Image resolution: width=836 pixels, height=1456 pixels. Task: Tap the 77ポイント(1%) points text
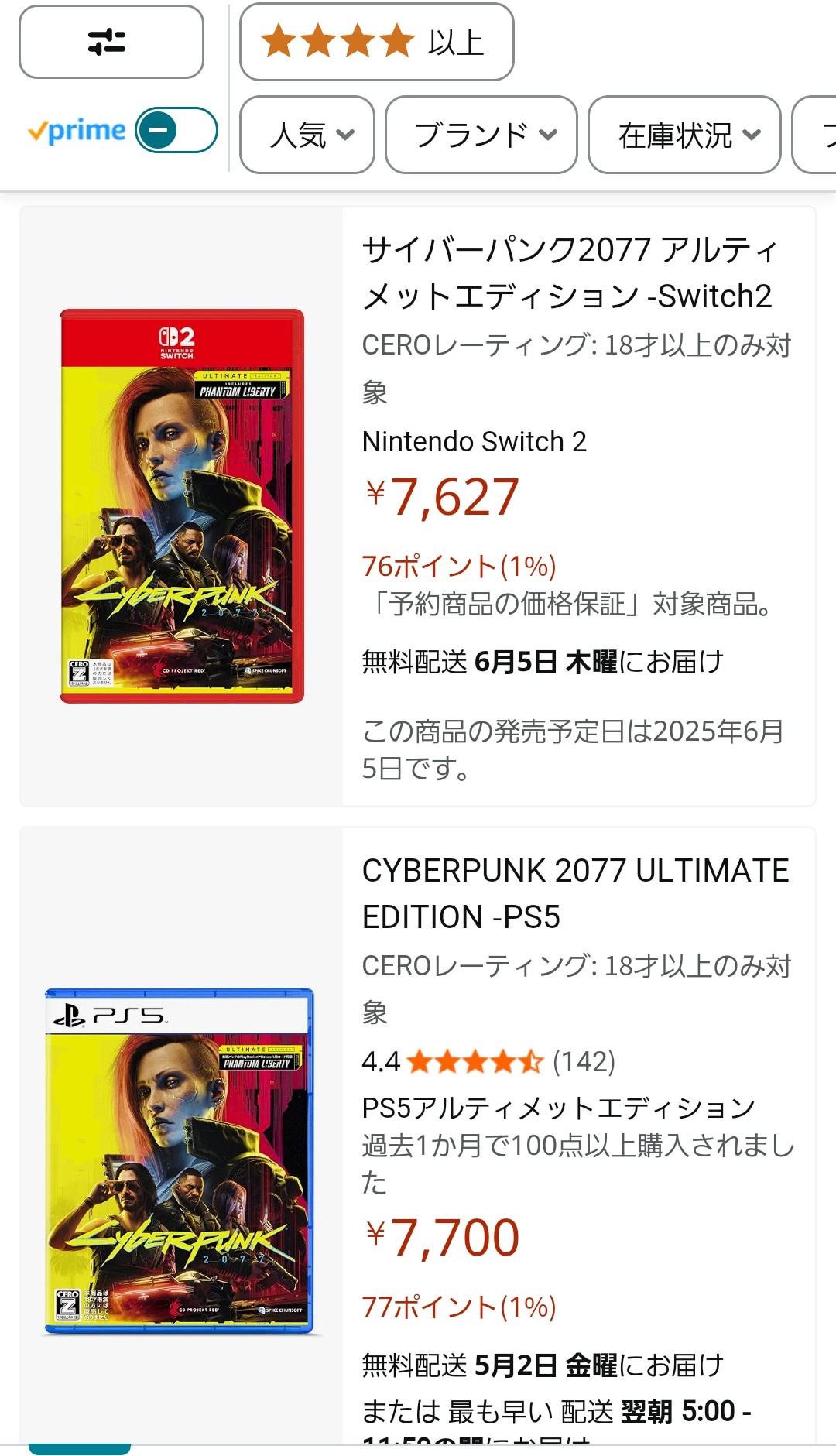[x=459, y=1307]
